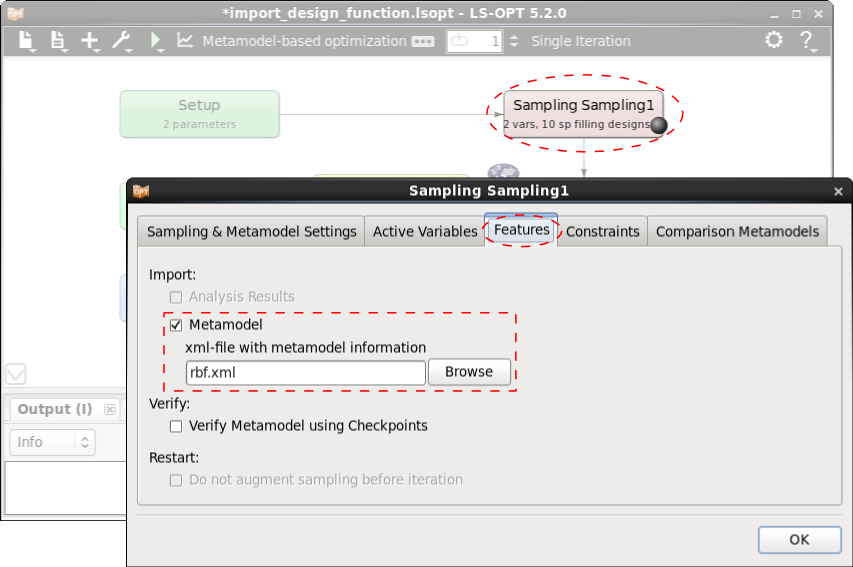This screenshot has width=853, height=567.
Task: Switch to the Constraints tab
Action: 602,231
